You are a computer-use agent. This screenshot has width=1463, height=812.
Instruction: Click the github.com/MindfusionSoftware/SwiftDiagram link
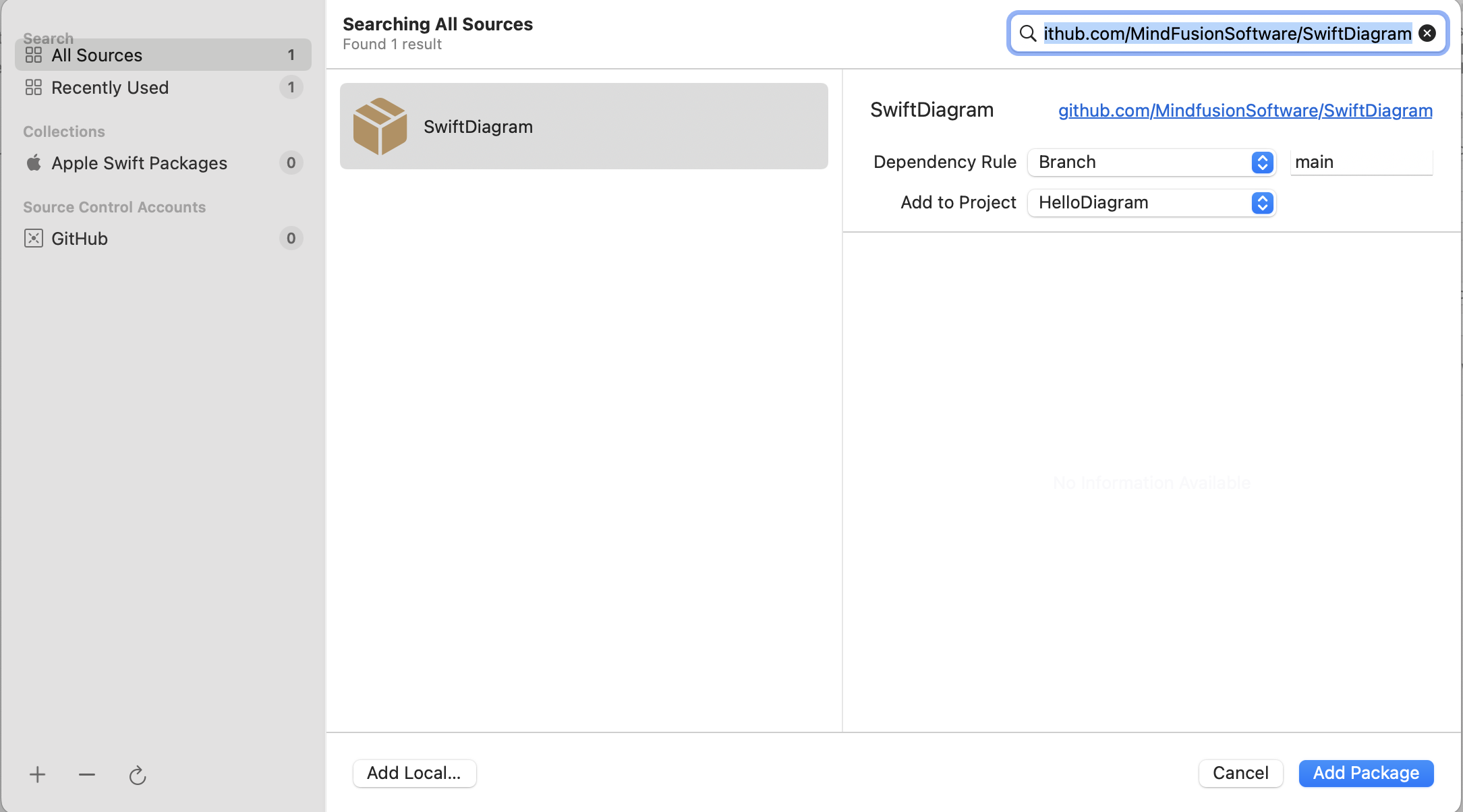click(1245, 111)
